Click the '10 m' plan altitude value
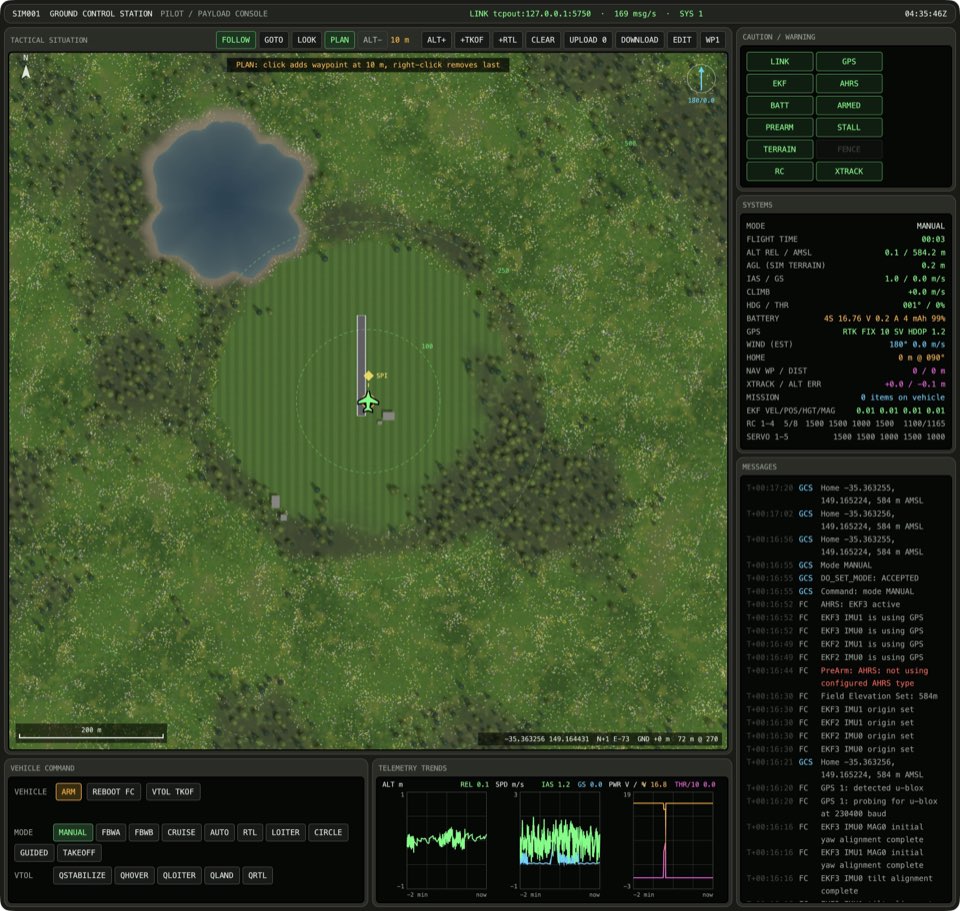 [400, 40]
